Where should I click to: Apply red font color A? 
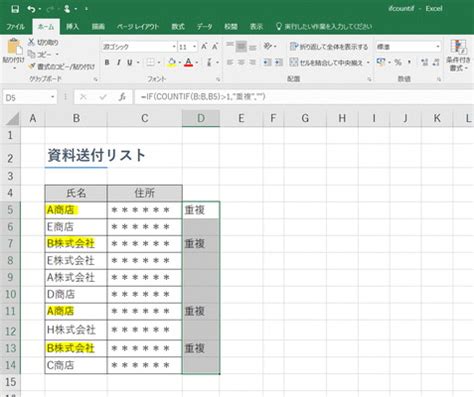click(x=189, y=62)
